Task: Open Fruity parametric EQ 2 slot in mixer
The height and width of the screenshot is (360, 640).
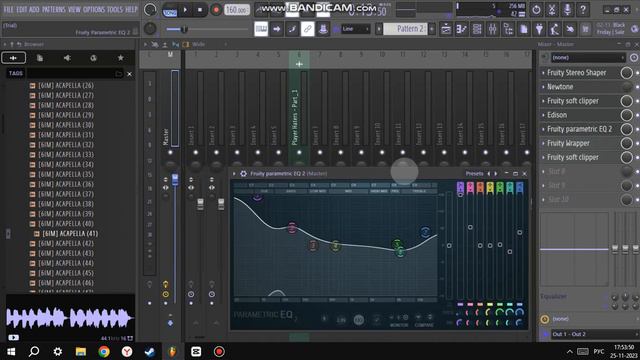Action: pyautogui.click(x=579, y=129)
